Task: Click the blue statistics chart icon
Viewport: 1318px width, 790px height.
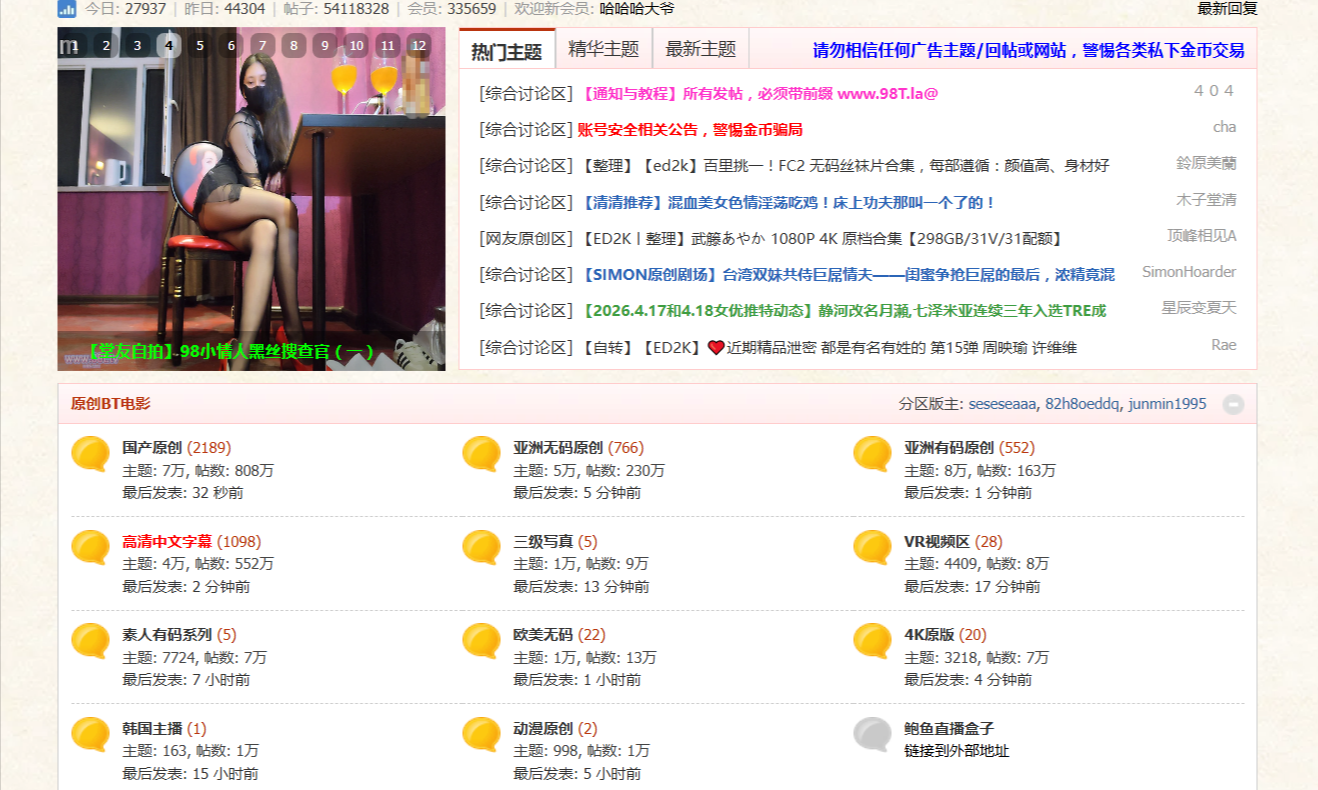Action: 67,9
